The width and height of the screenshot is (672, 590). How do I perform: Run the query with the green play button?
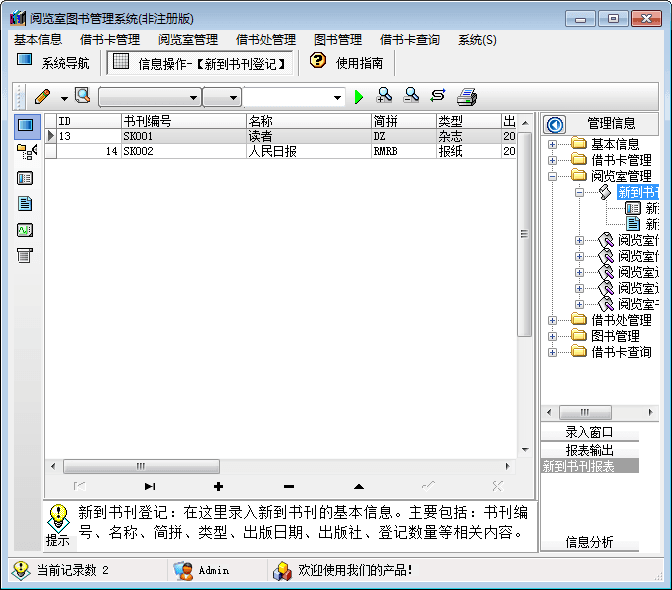(359, 97)
